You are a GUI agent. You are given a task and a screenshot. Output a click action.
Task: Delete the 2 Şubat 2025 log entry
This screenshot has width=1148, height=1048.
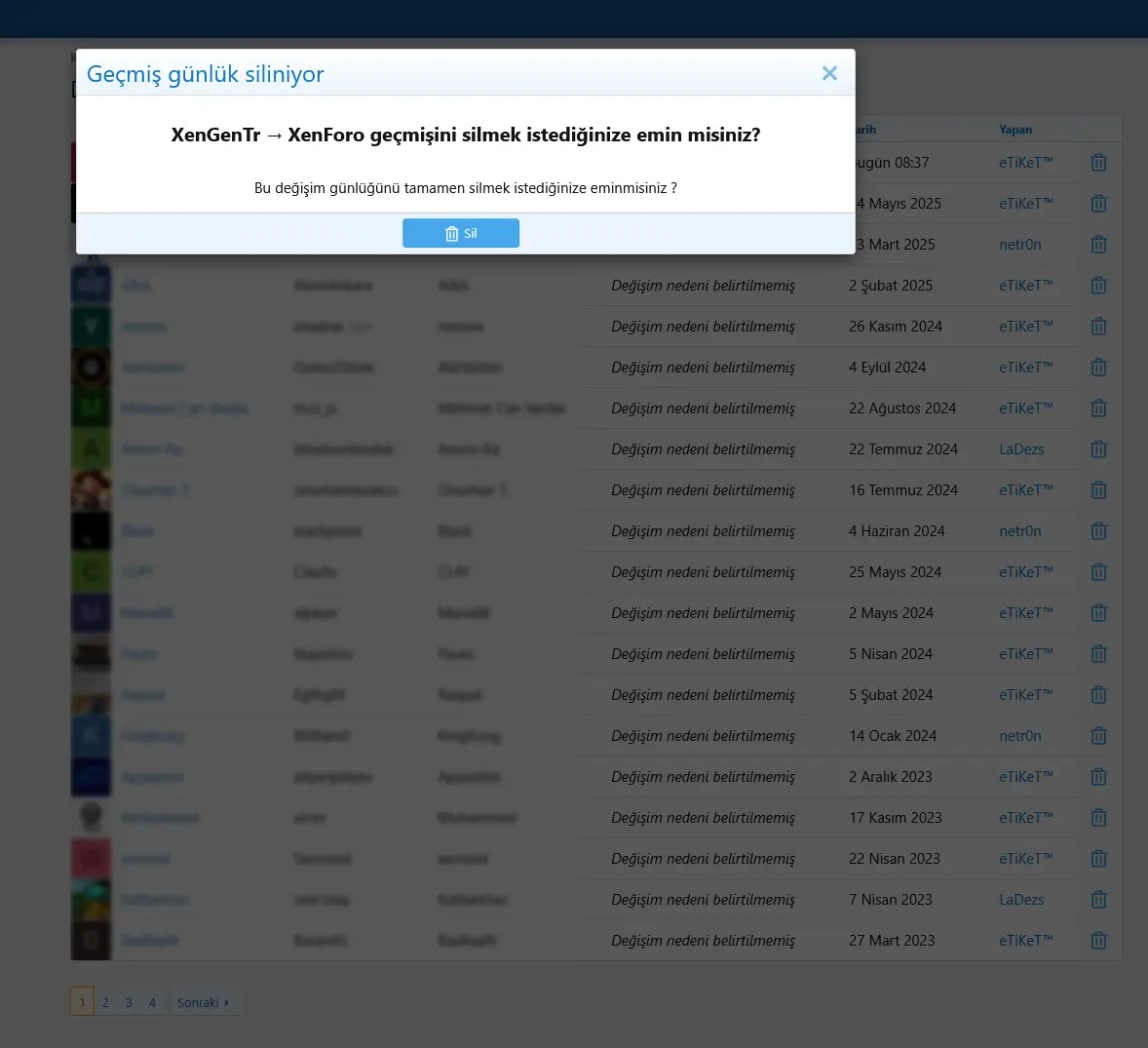coord(1098,285)
